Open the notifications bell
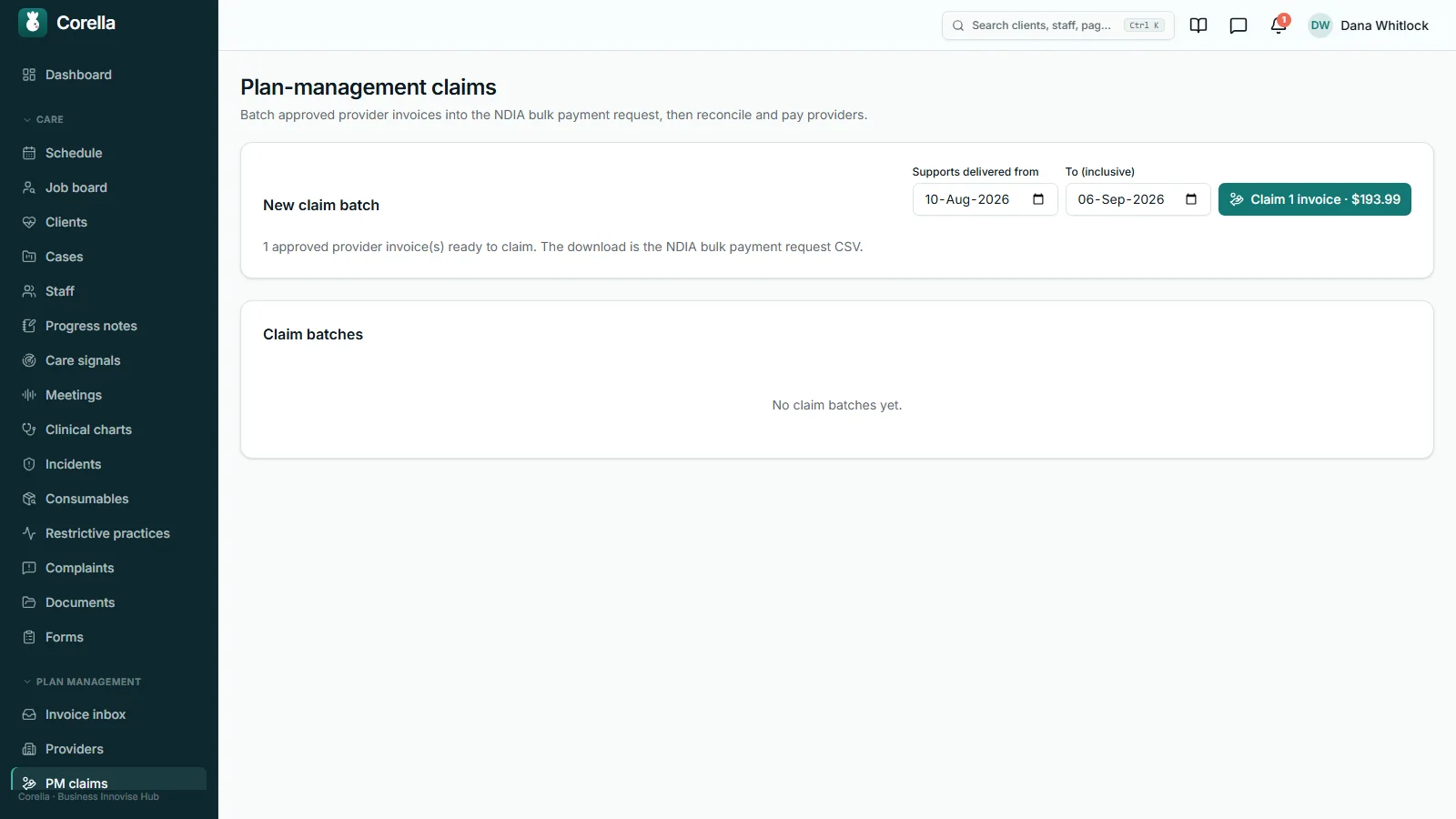 [1279, 25]
